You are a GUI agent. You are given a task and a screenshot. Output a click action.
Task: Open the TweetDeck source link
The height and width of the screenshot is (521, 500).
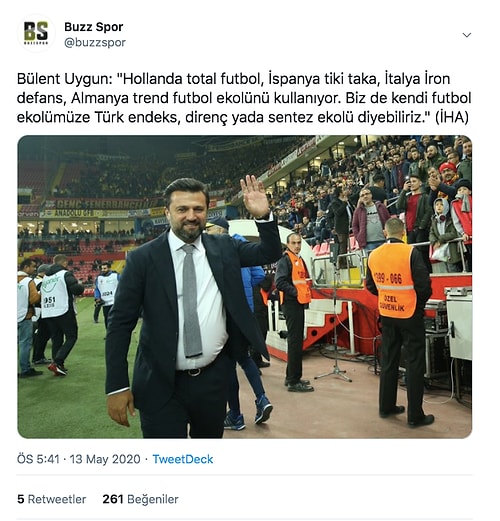coord(183,459)
